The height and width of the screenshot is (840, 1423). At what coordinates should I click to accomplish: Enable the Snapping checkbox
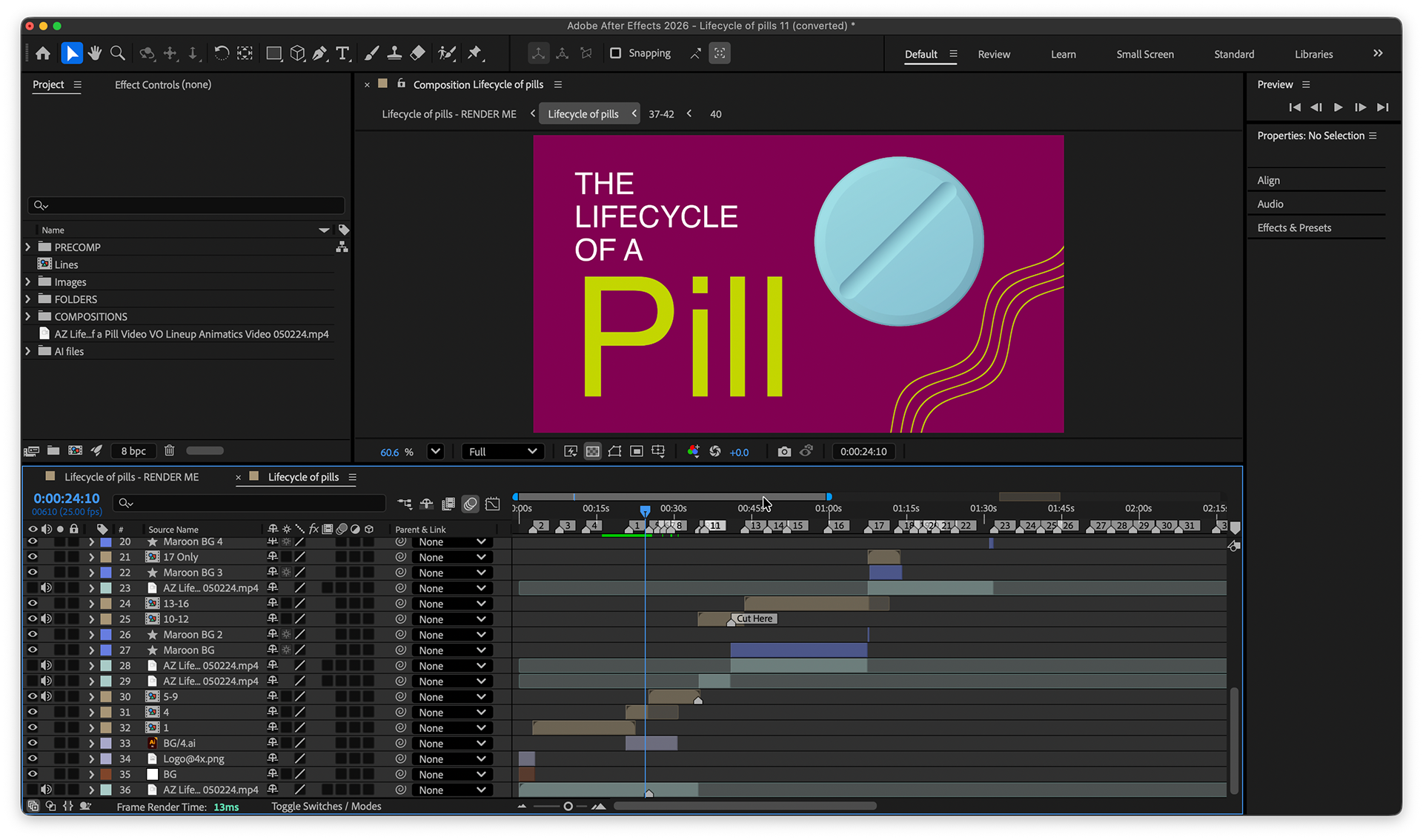coord(615,53)
